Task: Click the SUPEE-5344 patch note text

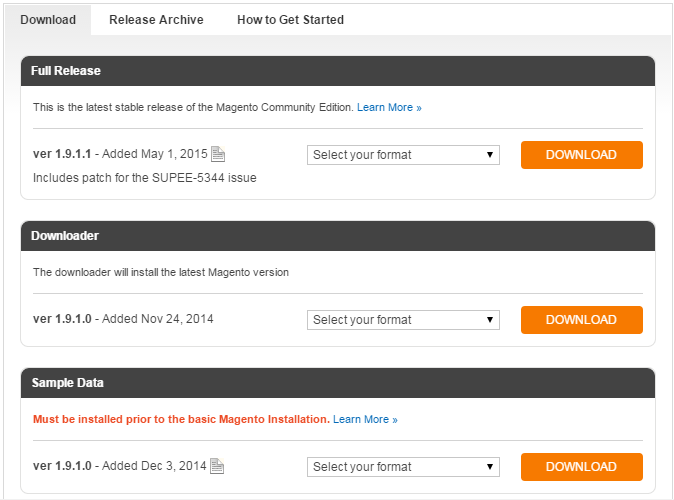Action: 145,178
